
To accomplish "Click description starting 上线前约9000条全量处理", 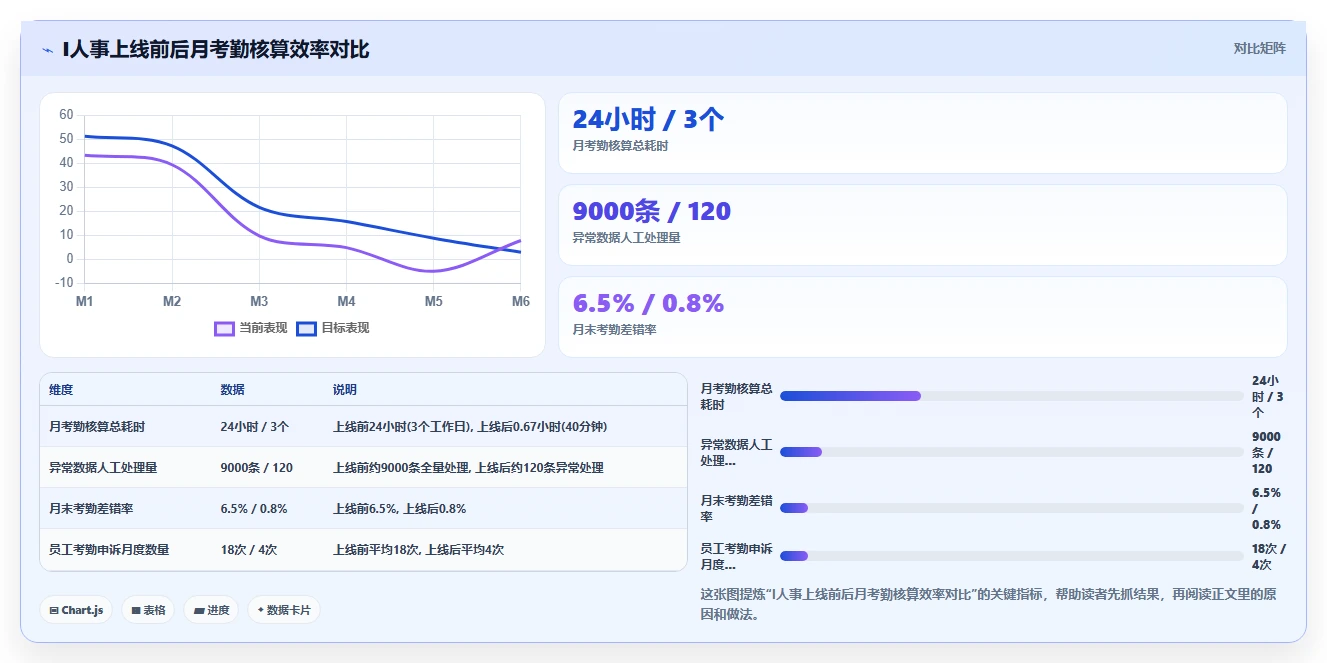I will pos(468,468).
